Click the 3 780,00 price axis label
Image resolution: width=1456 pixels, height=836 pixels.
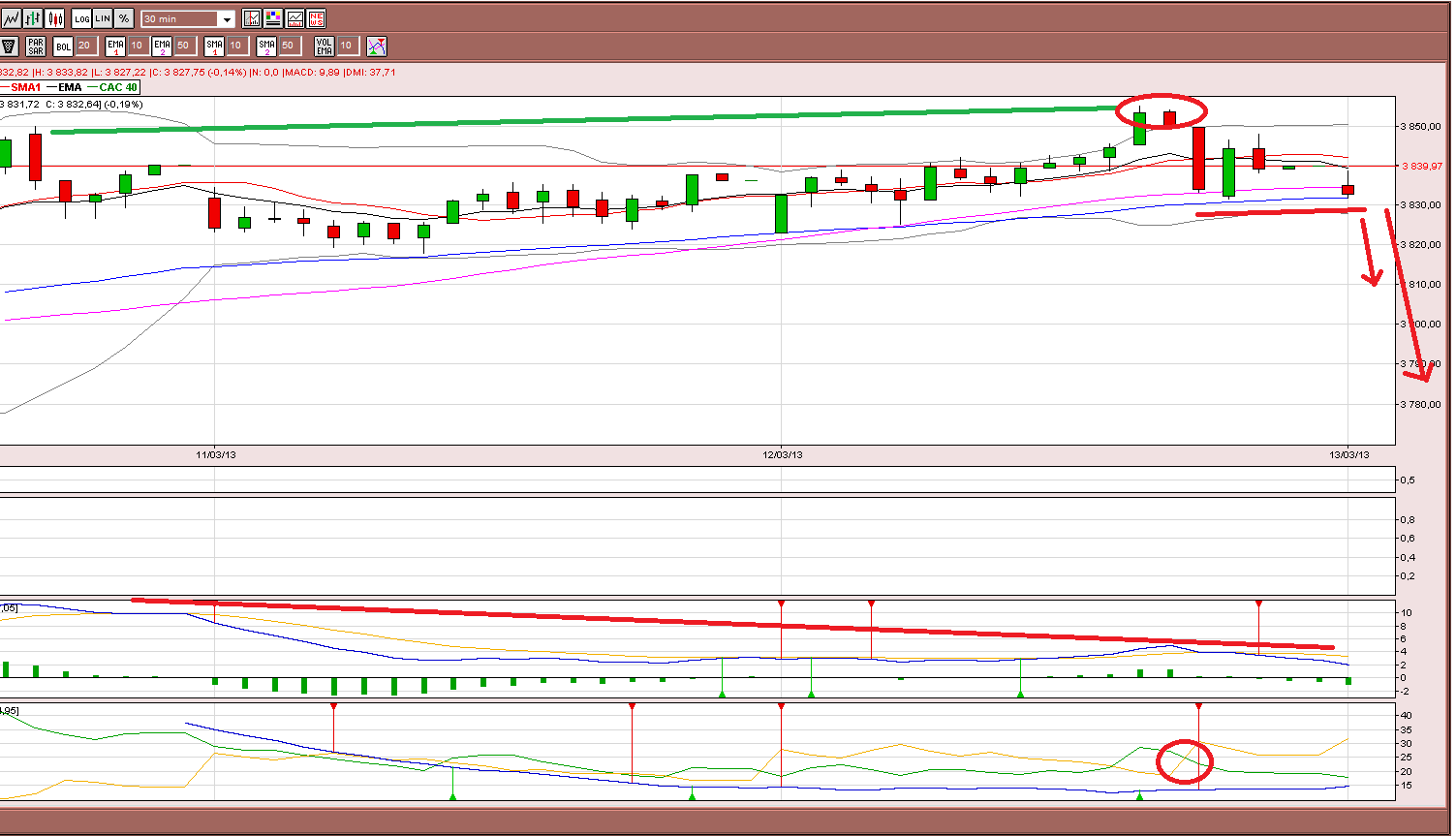coord(1420,404)
